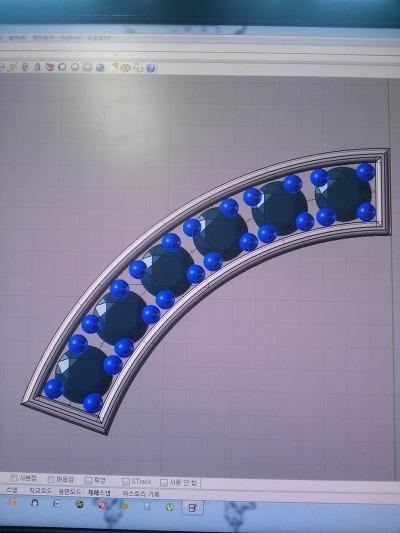Open the 분석(A) analyze menu
This screenshot has width=400, height=533.
click(x=17, y=37)
